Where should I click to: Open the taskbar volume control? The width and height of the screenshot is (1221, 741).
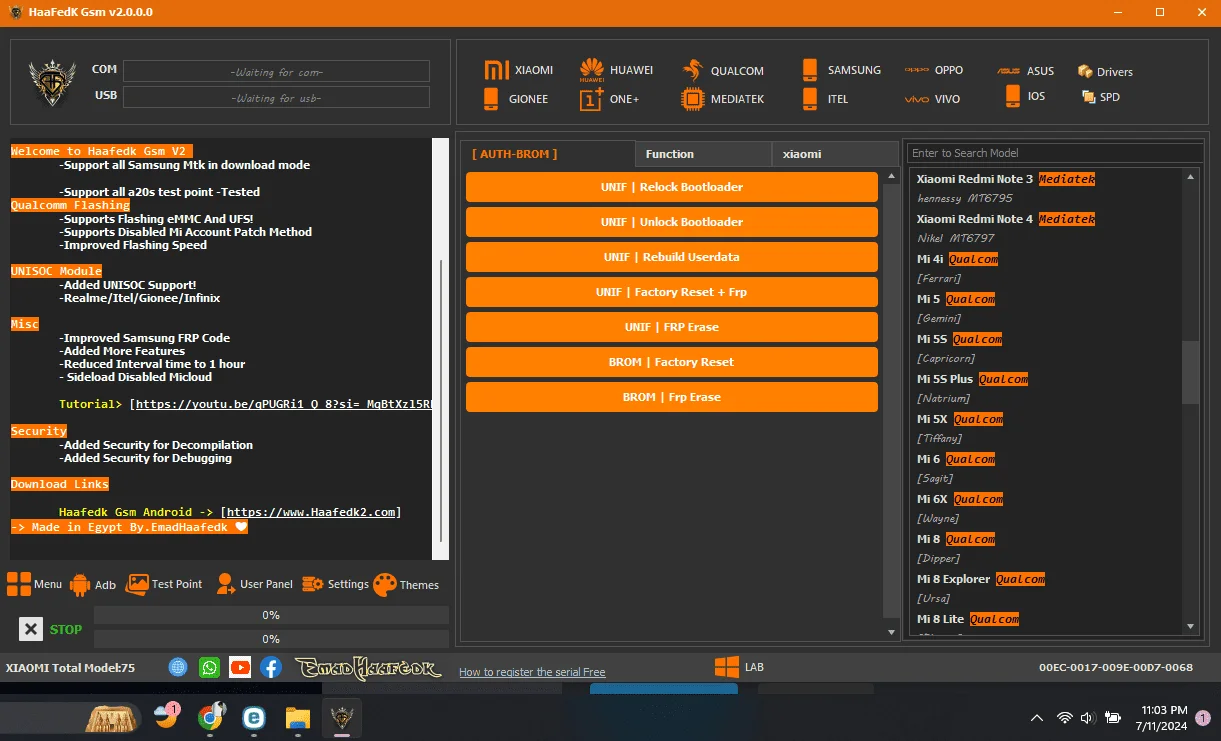point(1088,717)
